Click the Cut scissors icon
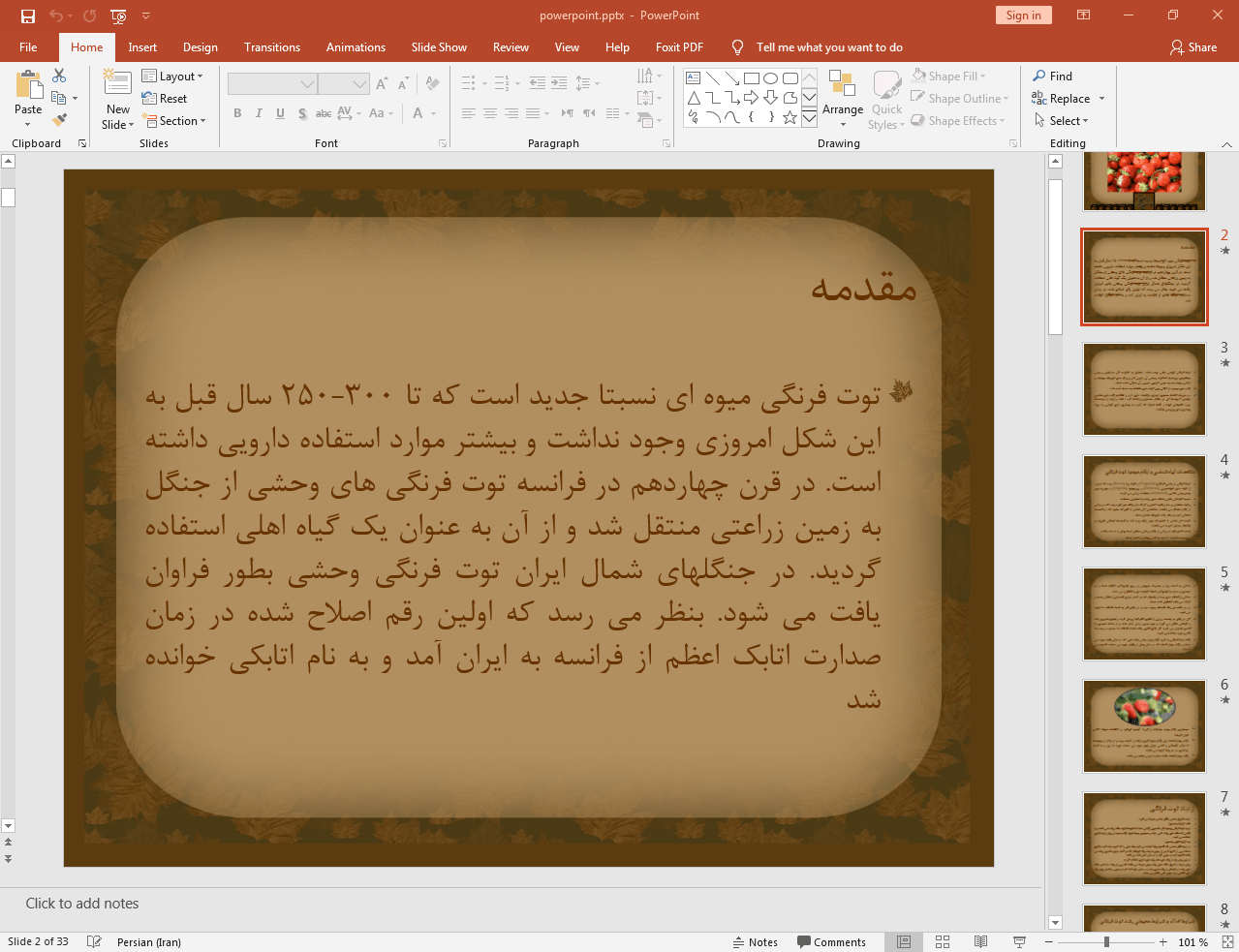The width and height of the screenshot is (1239, 952). 59,76
